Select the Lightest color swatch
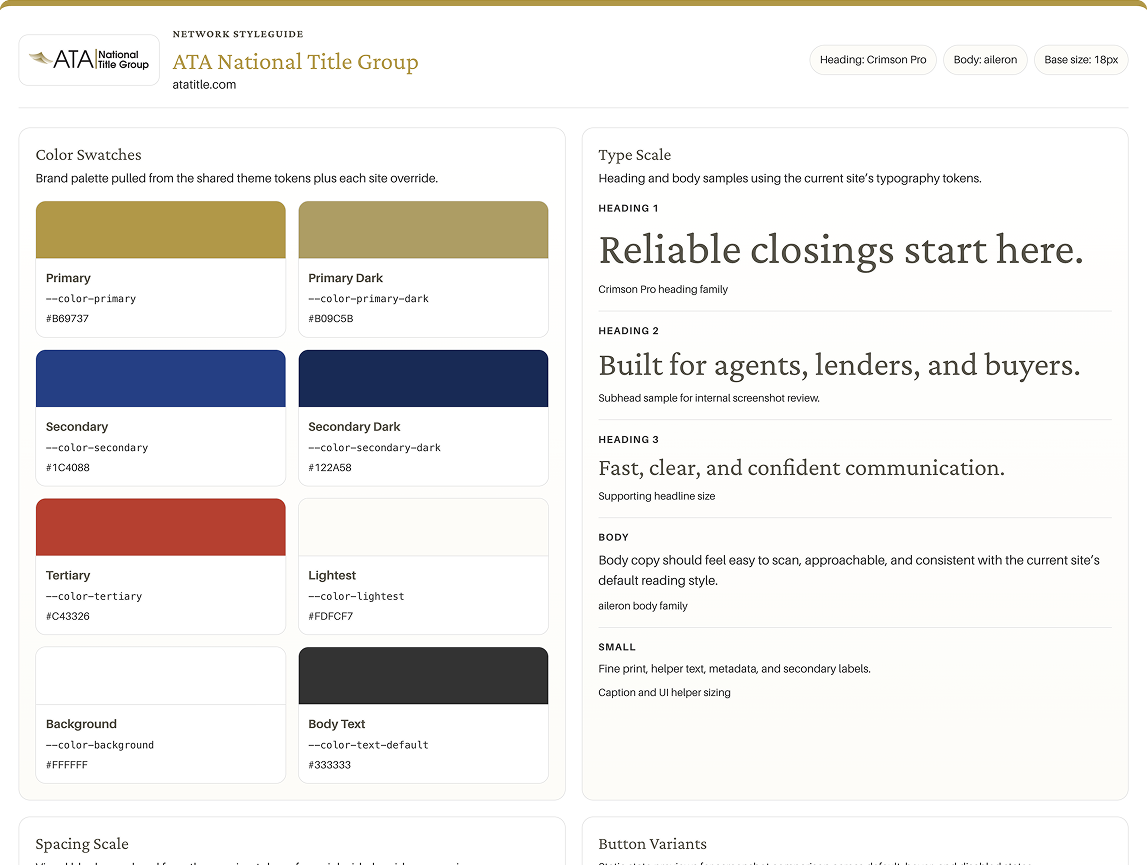1147x865 pixels. (423, 527)
